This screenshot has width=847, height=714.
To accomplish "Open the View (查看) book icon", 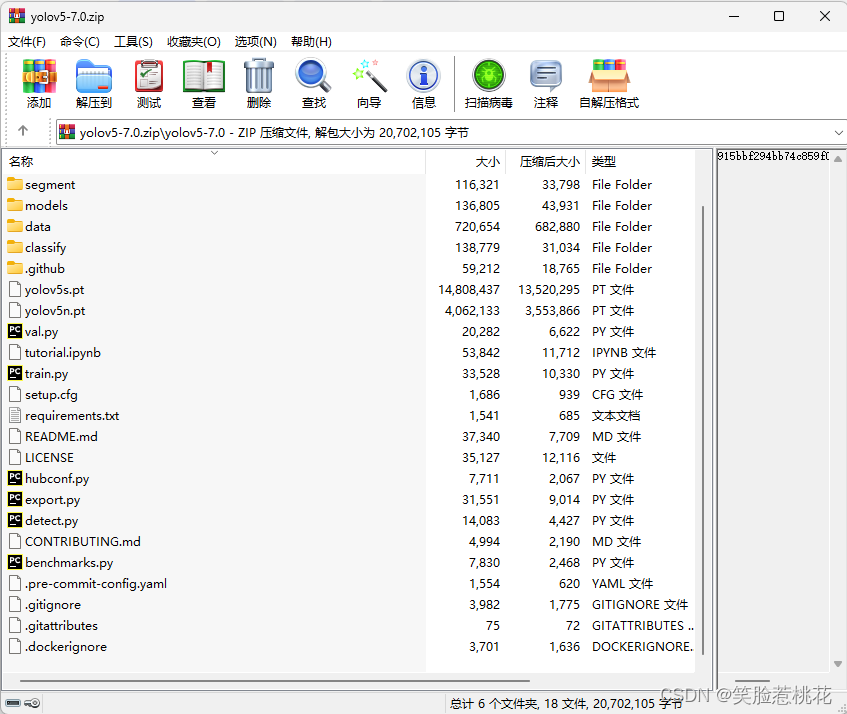I will (204, 77).
